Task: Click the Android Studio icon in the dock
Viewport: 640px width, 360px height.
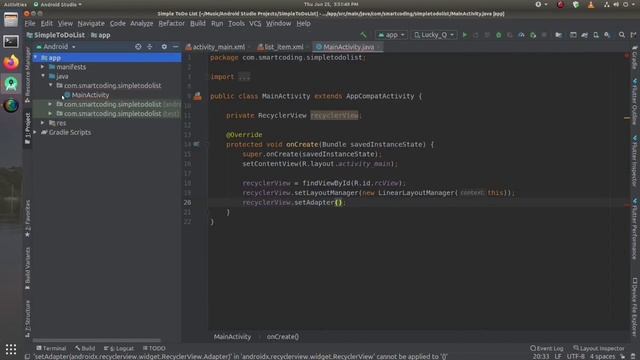Action: click(11, 84)
